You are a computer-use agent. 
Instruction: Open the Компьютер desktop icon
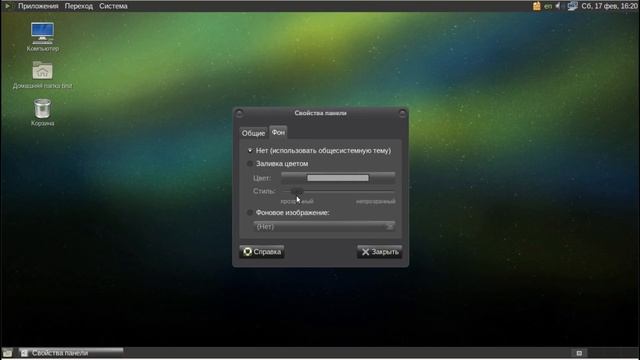click(42, 37)
